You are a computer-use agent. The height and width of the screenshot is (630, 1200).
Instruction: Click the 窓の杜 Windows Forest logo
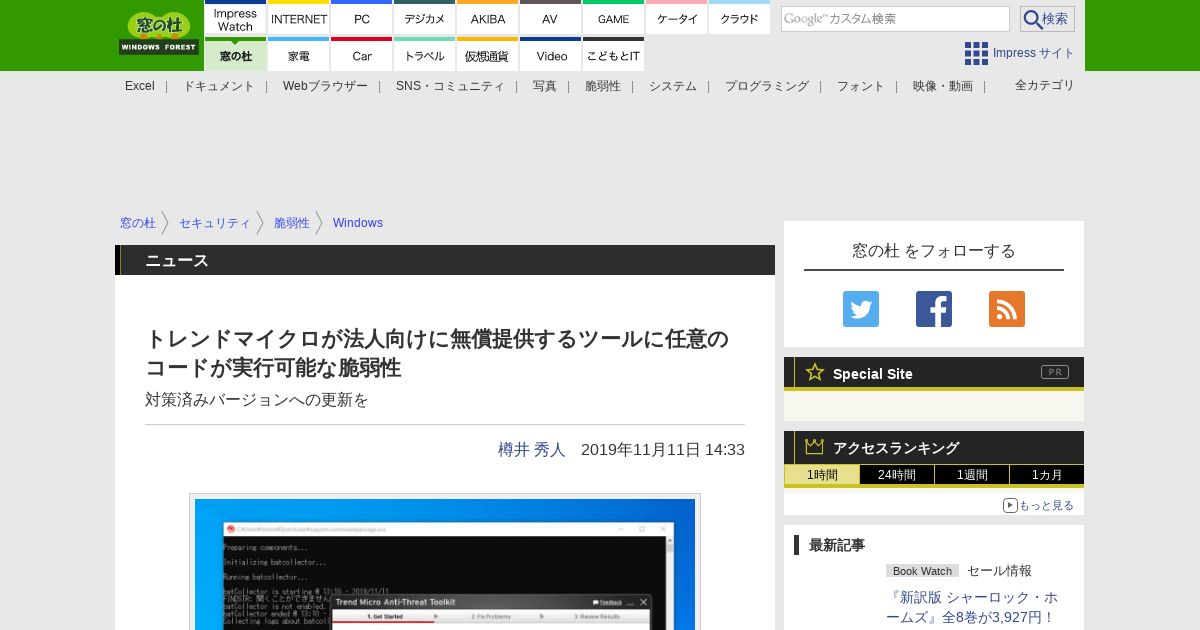click(x=159, y=34)
